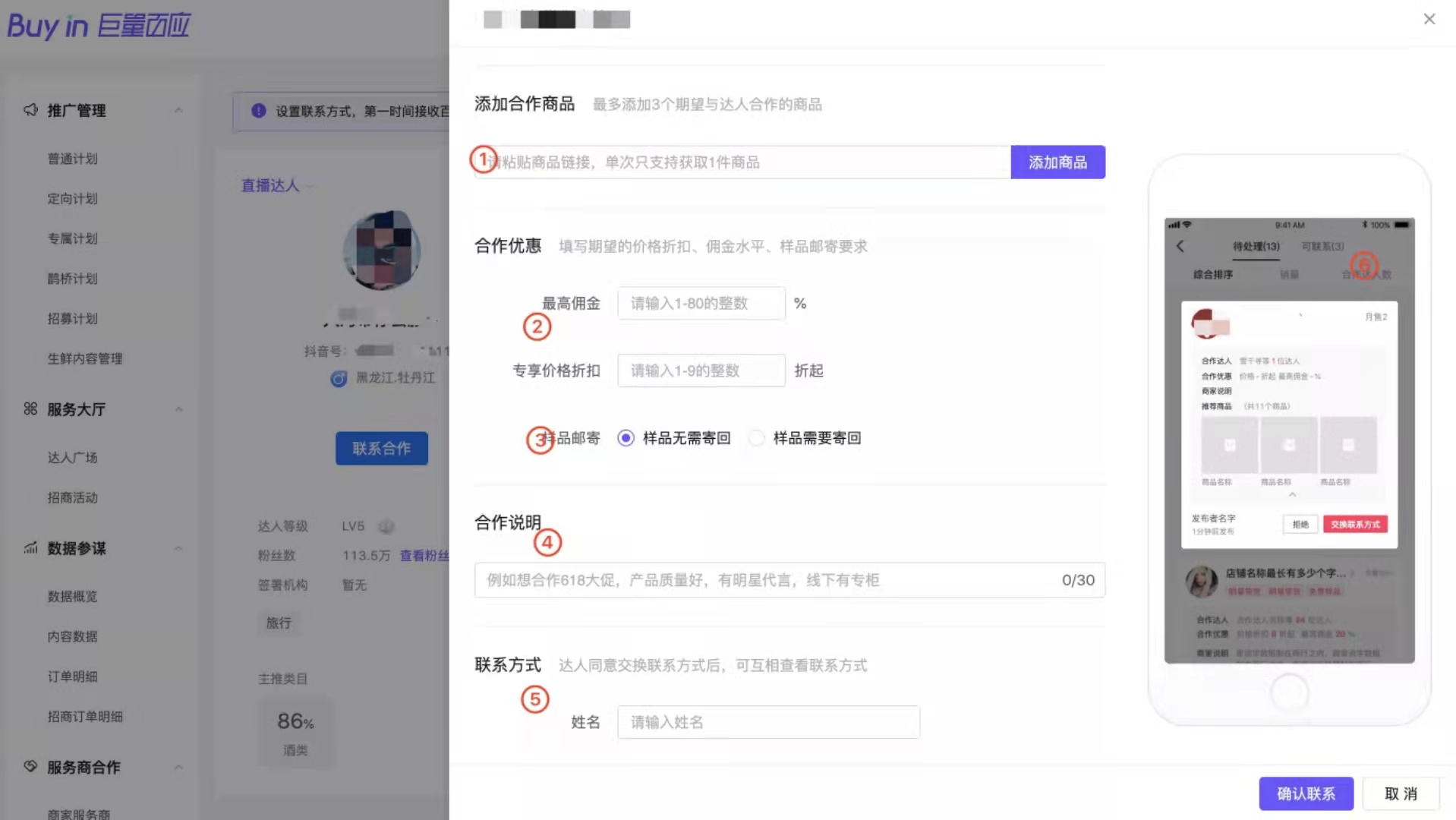Viewport: 1456px width, 820px height.
Task: Click the 查看粉丝 link
Action: (424, 556)
